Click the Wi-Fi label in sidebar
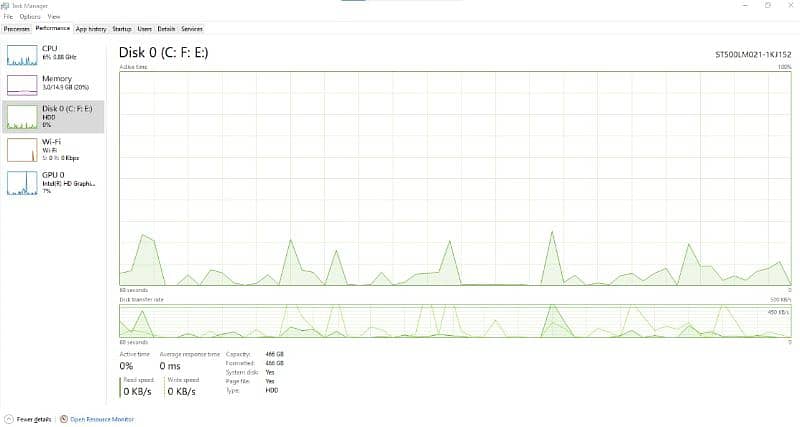 pos(51,141)
